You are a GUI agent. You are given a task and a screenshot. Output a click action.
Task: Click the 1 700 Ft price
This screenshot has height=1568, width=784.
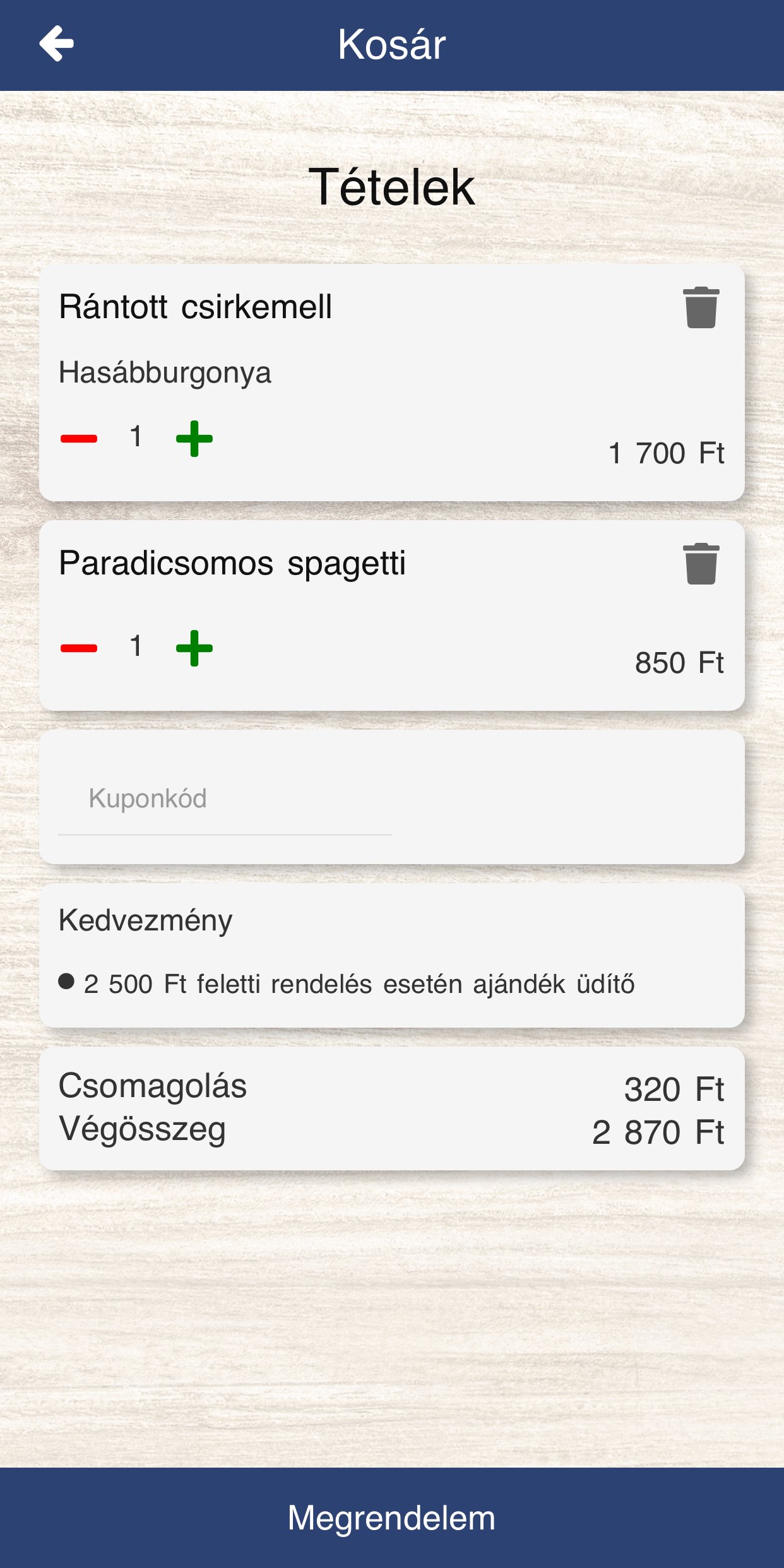pyautogui.click(x=666, y=453)
